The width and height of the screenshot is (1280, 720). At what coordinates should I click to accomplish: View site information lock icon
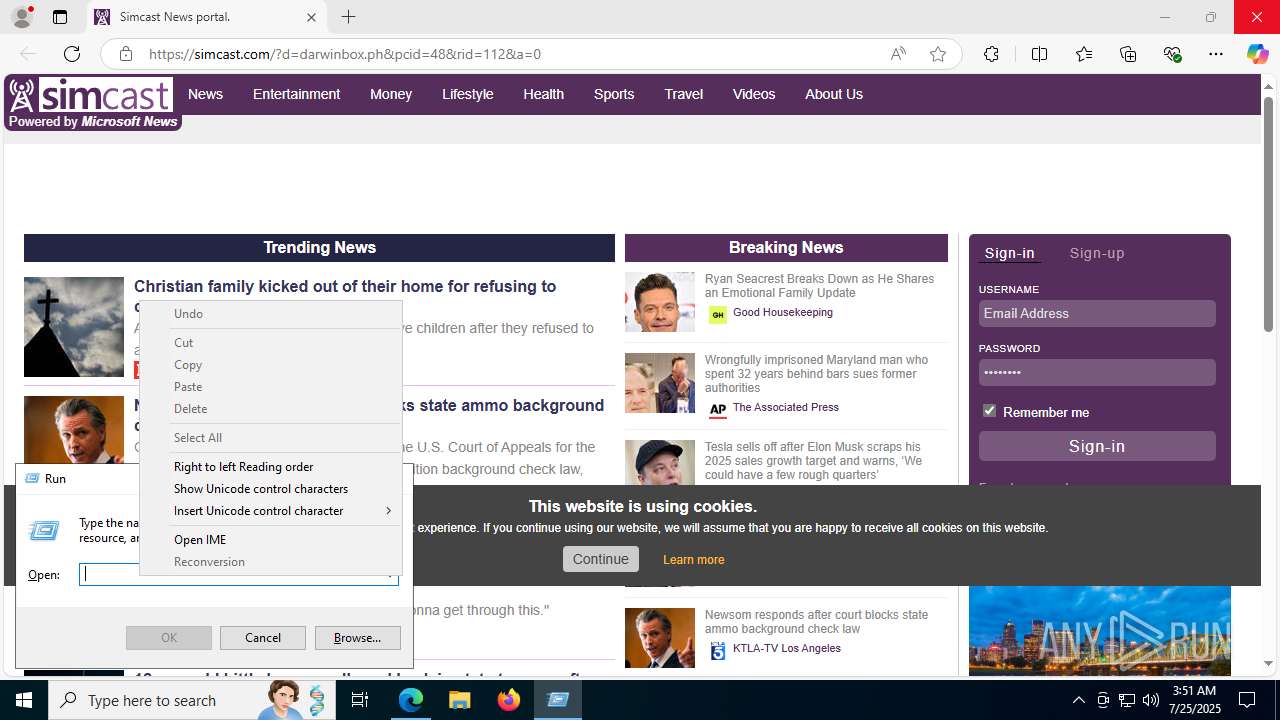125,54
